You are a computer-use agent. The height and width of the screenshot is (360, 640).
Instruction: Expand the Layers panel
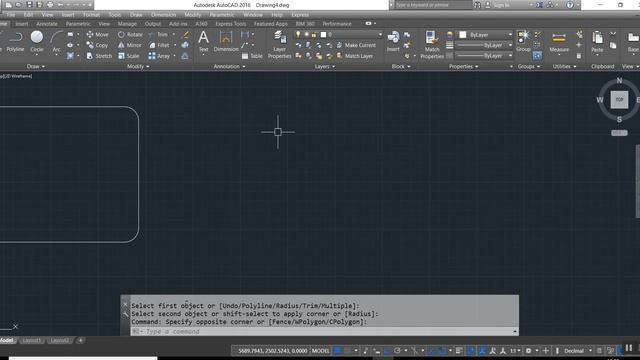coord(324,66)
